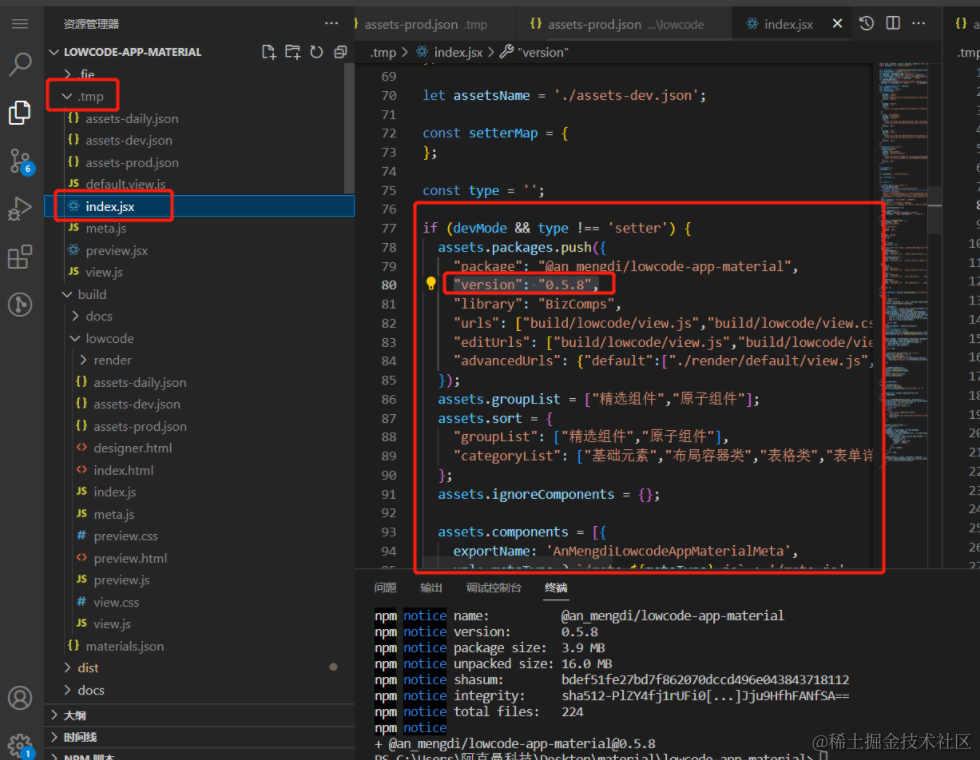Screen dimensions: 980x760
Task: Open view.js in .tmp folder
Action: pos(104,272)
